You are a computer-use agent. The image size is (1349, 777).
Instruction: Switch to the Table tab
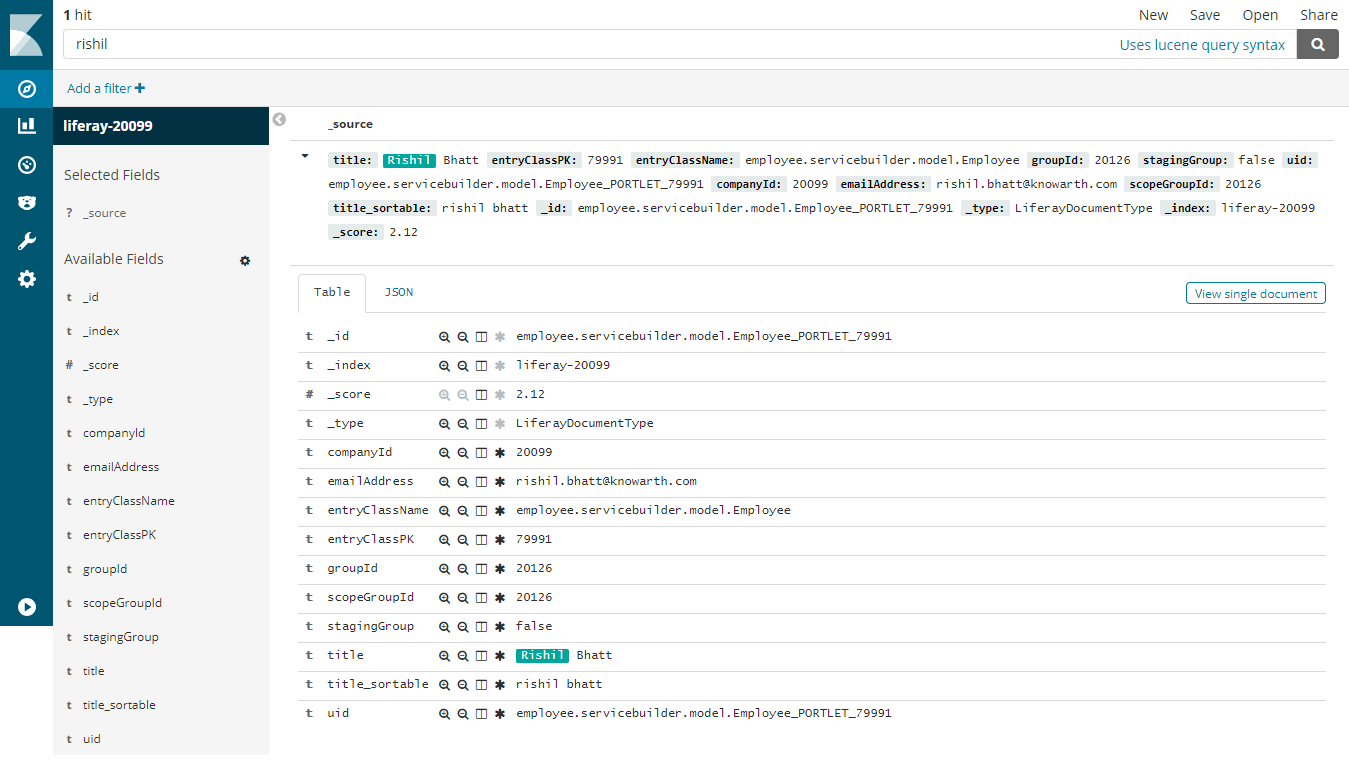[x=332, y=292]
